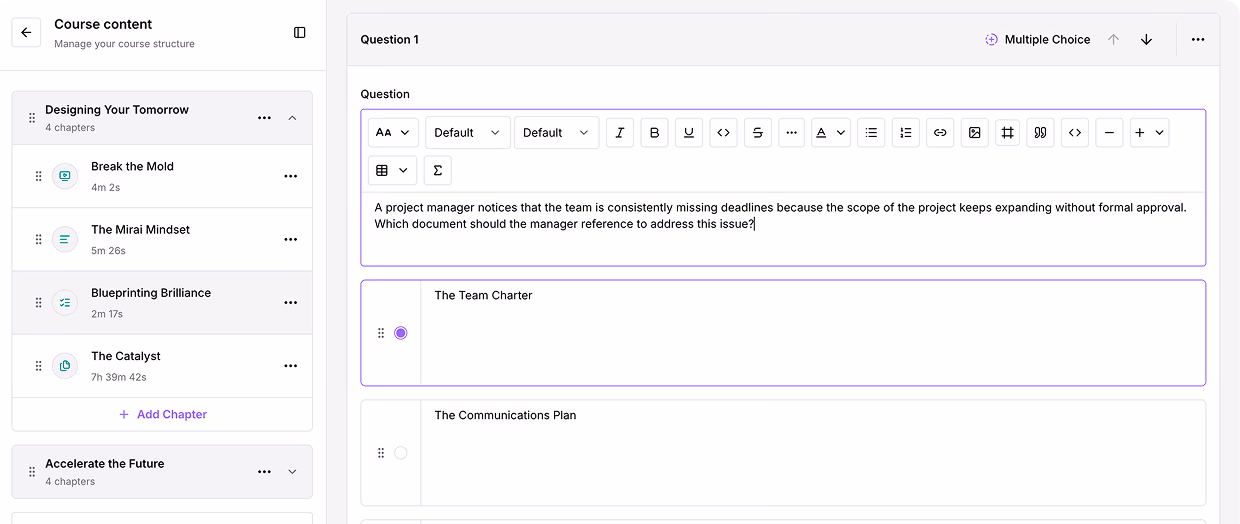Open more formatting options ellipsis in editor toolbar
1240x524 pixels.
point(792,132)
